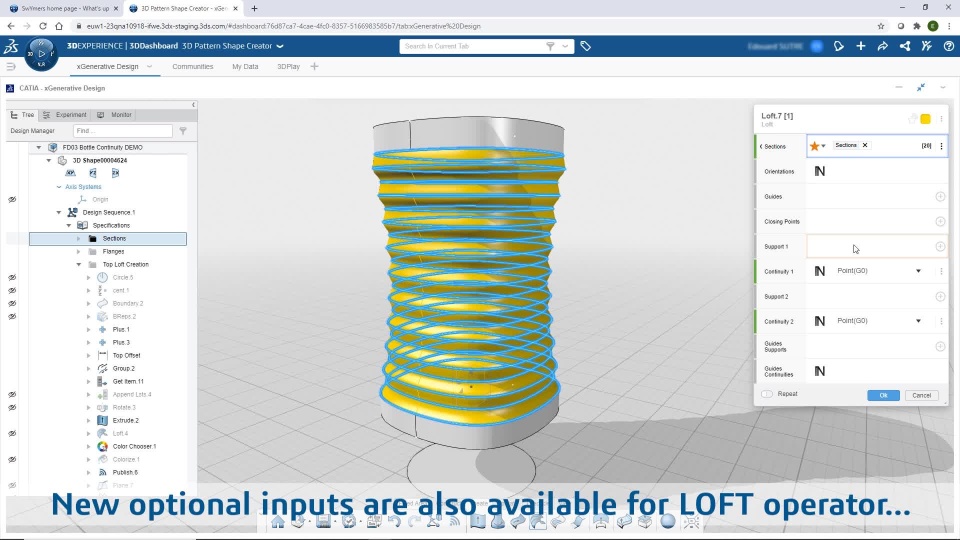This screenshot has width=960, height=540.
Task: Click the search filter funnel in top search
Action: 550,46
